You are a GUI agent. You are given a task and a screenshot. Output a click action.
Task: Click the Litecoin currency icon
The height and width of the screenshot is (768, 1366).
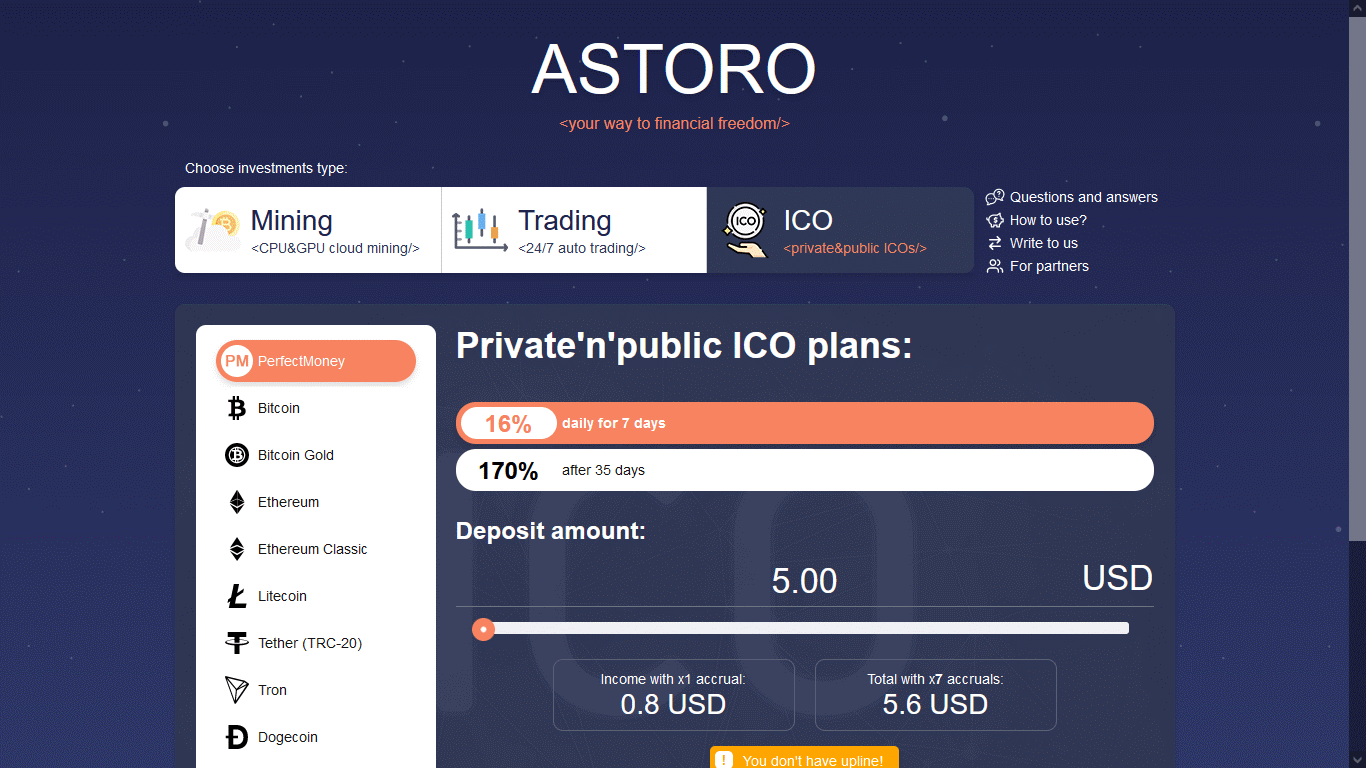tap(237, 596)
